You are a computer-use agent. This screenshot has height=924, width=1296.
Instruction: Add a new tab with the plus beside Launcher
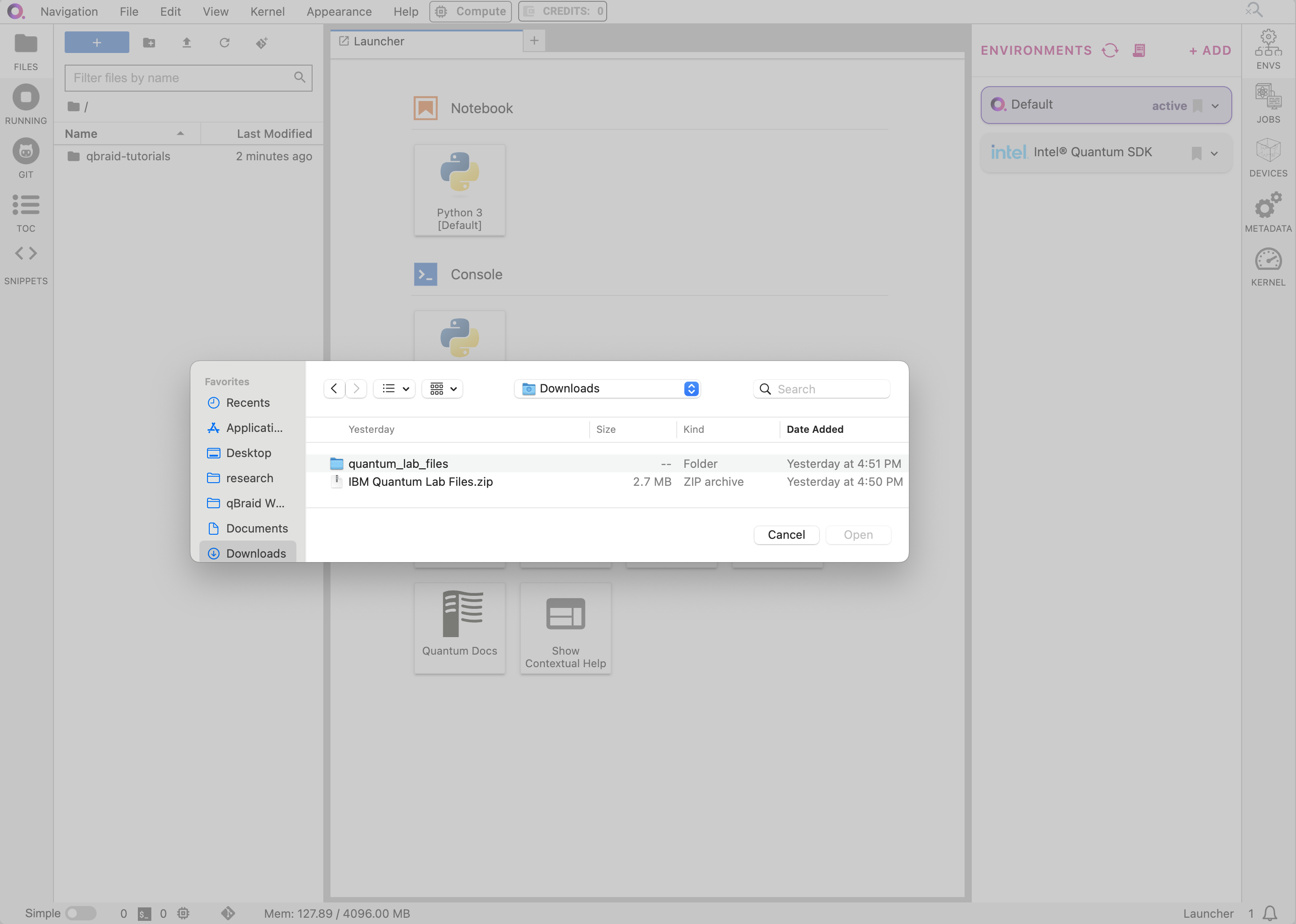(x=533, y=40)
